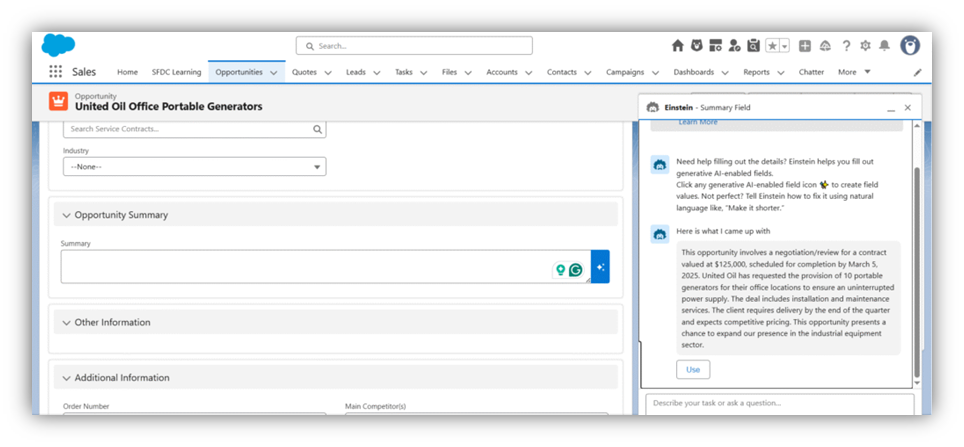Open the Industry picklist

pos(194,167)
